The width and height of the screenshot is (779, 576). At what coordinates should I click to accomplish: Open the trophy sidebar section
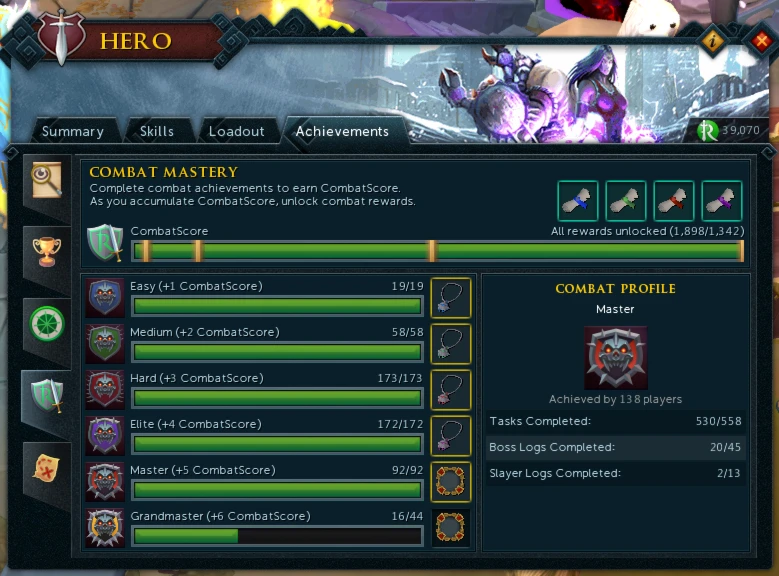coord(46,251)
